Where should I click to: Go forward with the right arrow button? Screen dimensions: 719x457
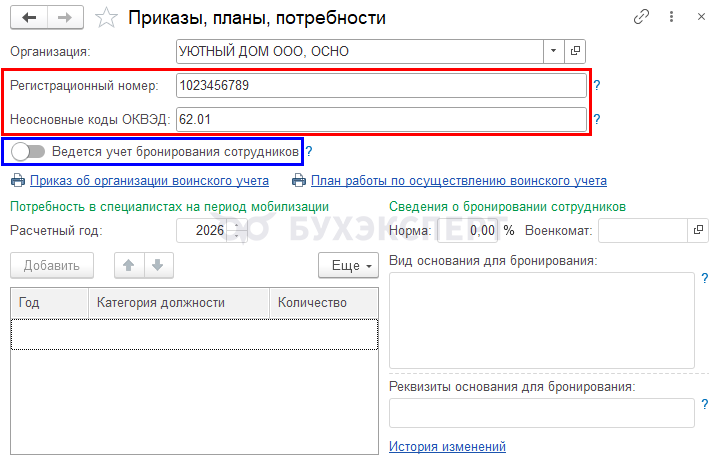point(65,18)
